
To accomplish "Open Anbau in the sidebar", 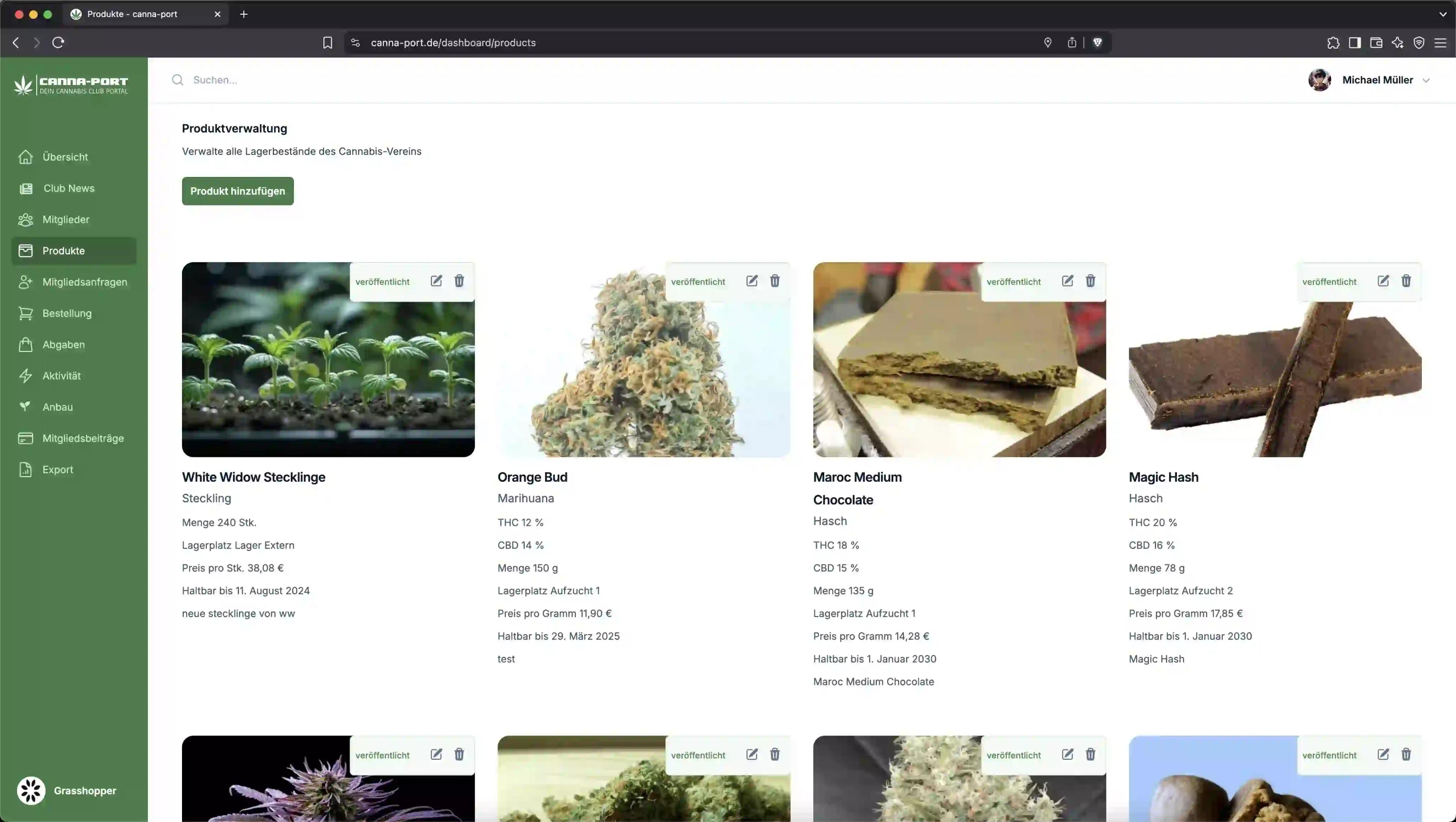I will (74, 407).
